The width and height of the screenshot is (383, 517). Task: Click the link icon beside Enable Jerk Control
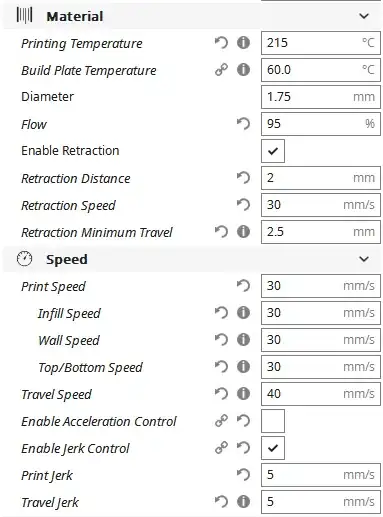click(x=221, y=448)
